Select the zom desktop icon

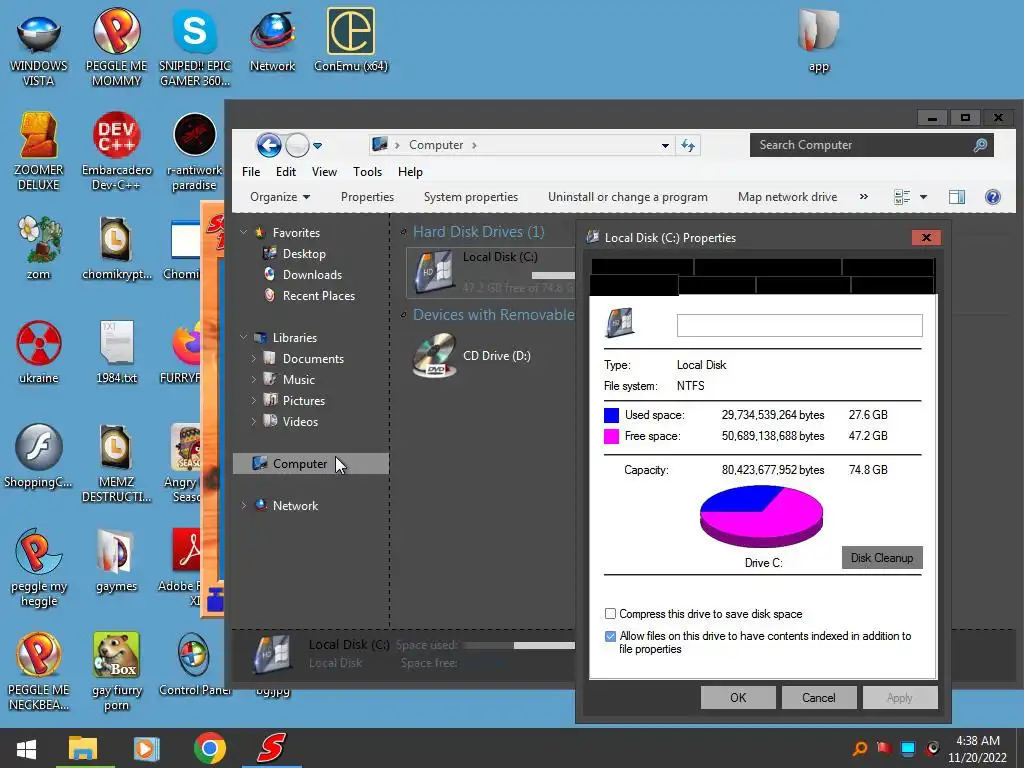[x=39, y=248]
